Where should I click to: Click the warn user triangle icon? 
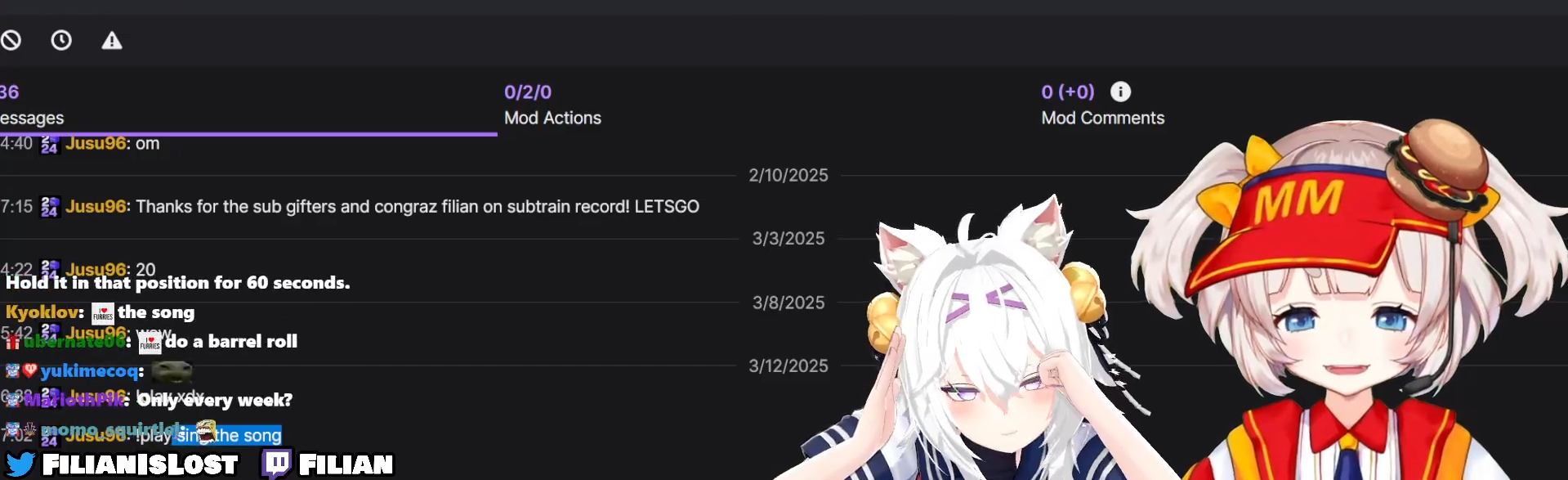112,40
